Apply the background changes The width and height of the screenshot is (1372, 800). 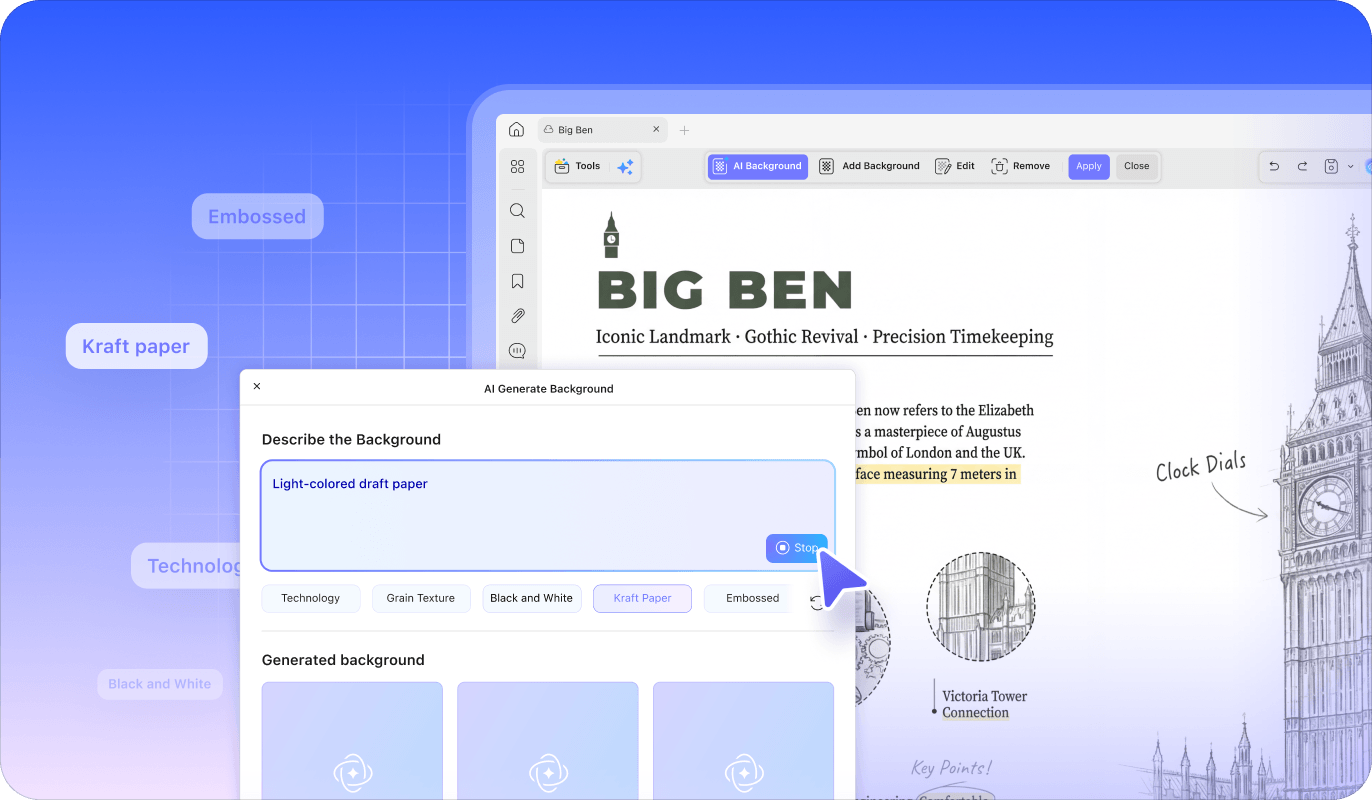[x=1089, y=167]
